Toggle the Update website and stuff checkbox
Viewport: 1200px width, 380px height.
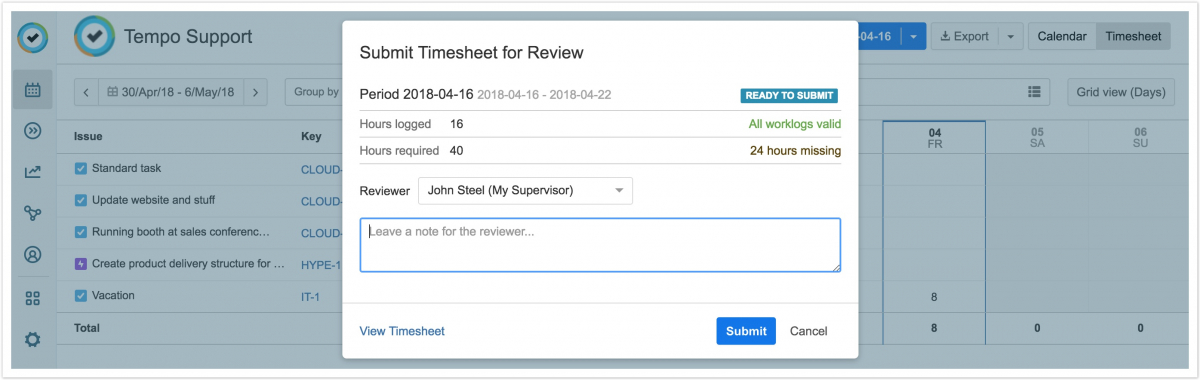(x=81, y=200)
